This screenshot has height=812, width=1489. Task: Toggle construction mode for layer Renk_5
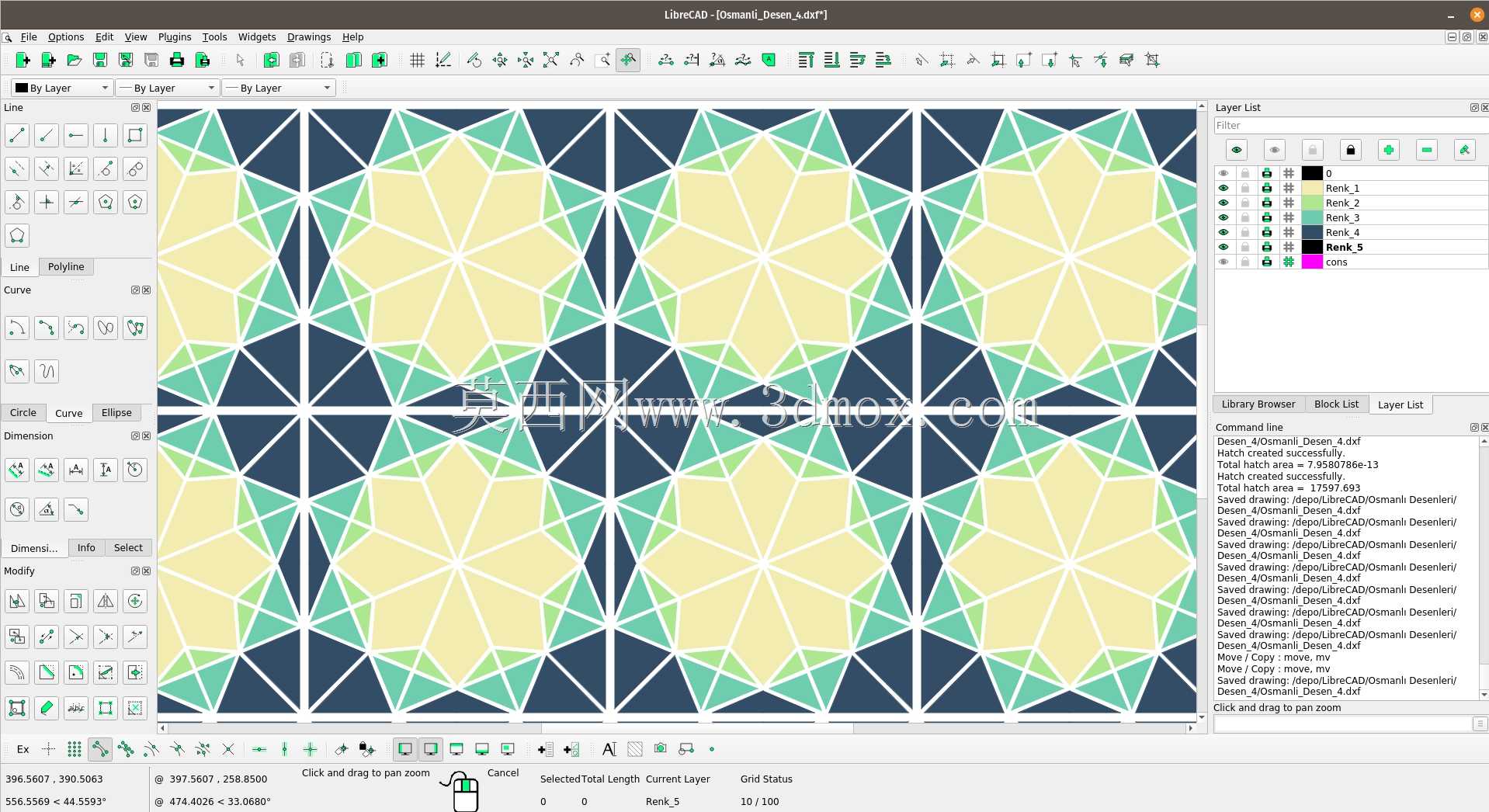1289,247
